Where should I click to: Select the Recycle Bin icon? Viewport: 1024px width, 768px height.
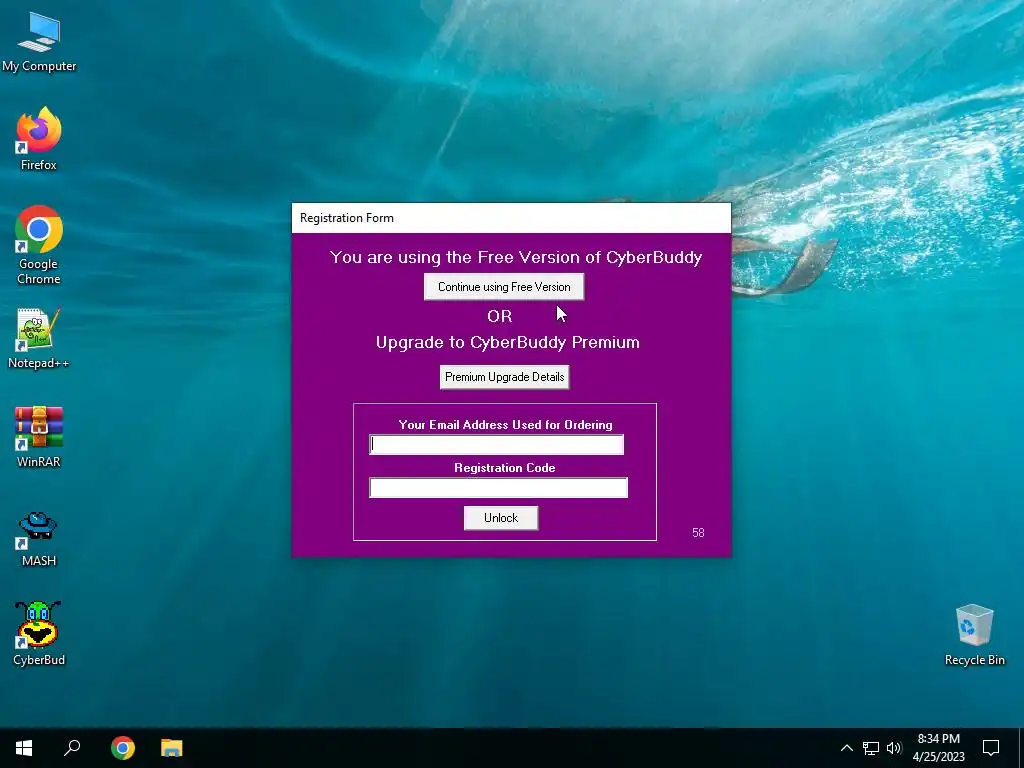pos(974,635)
